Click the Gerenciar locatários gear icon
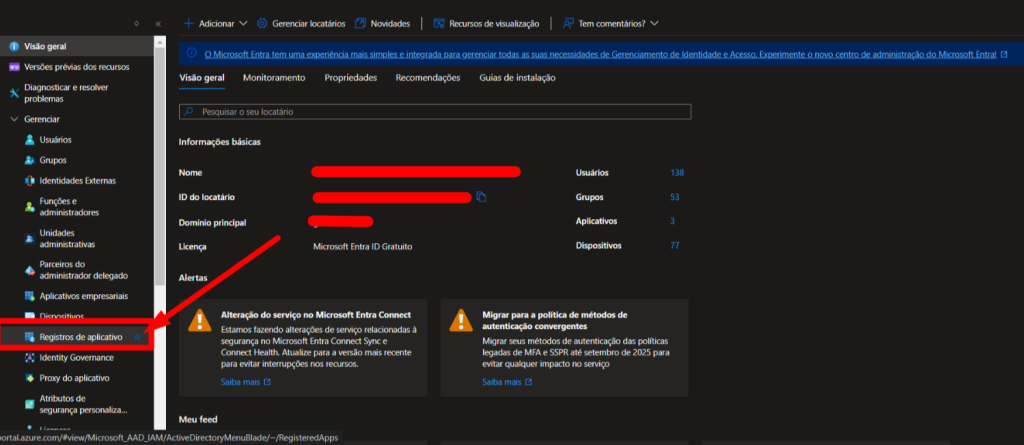The height and width of the screenshot is (445, 1024). 262,23
